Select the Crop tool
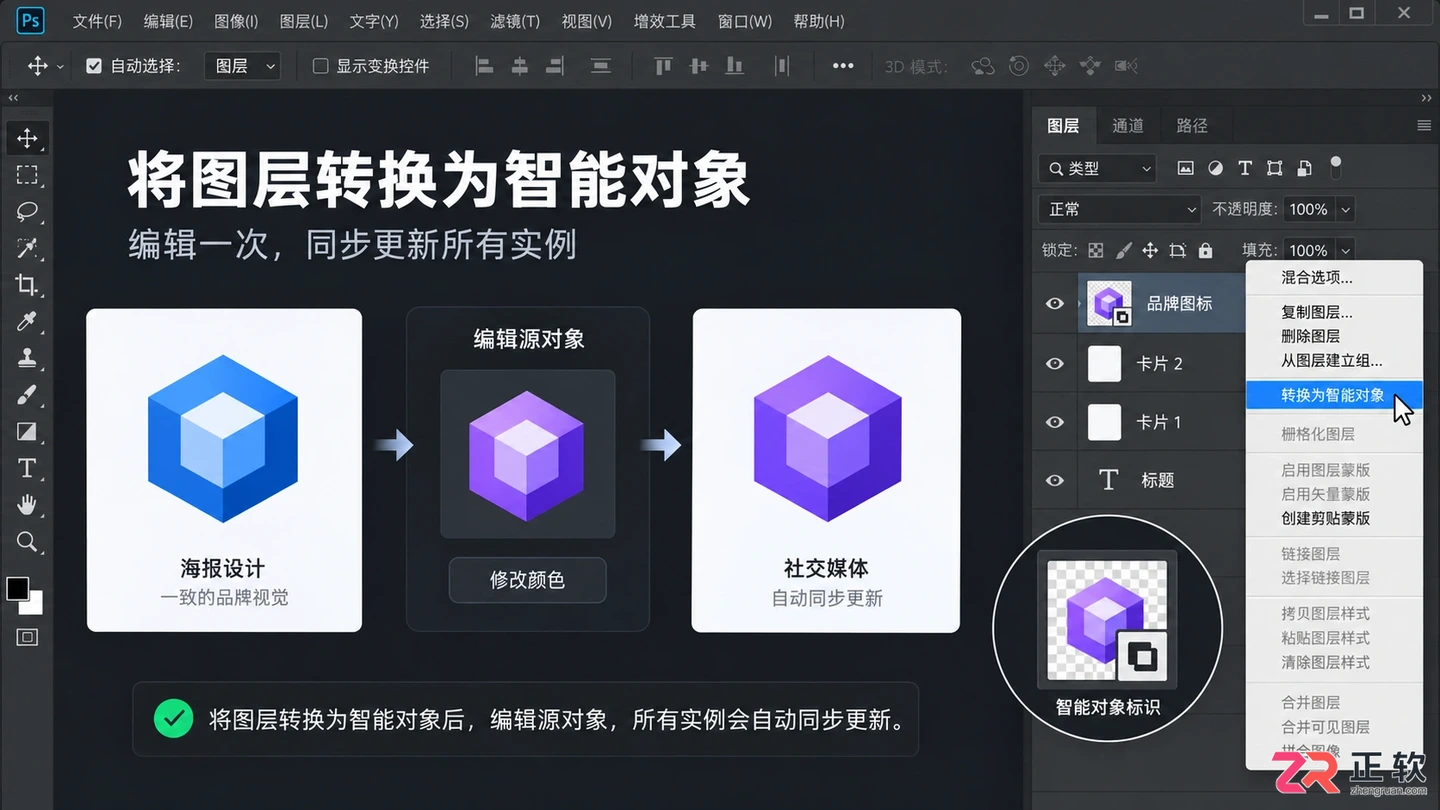The image size is (1440, 810). (27, 285)
